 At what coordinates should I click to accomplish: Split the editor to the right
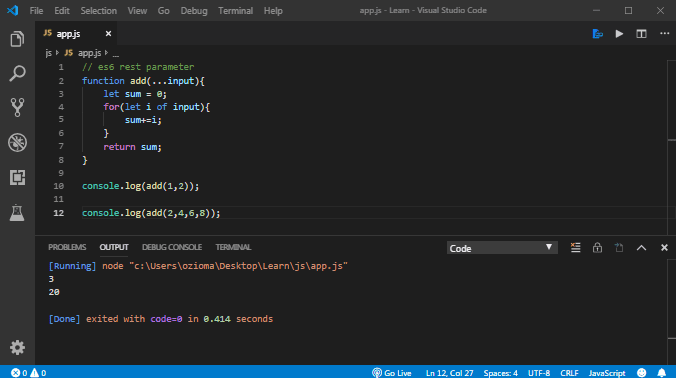641,34
